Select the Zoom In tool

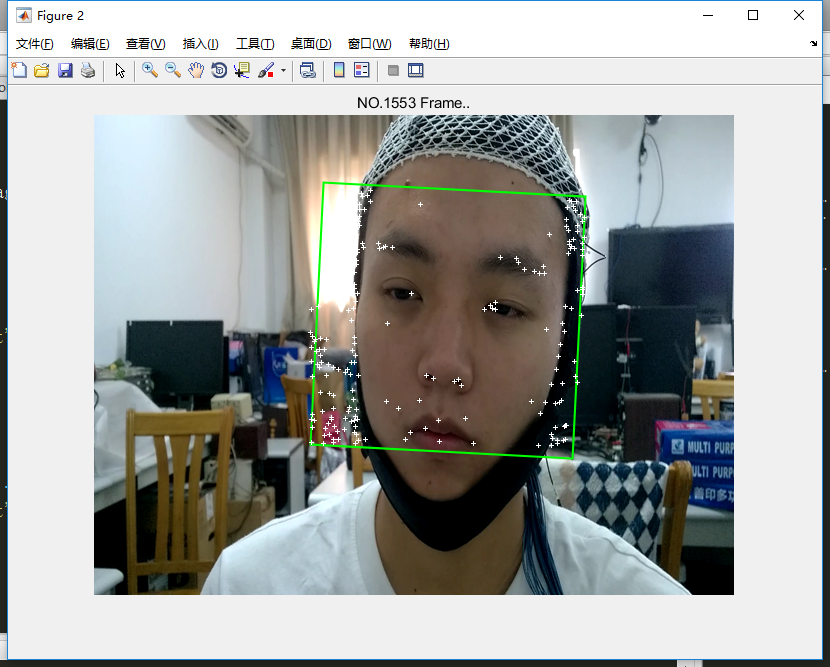150,70
